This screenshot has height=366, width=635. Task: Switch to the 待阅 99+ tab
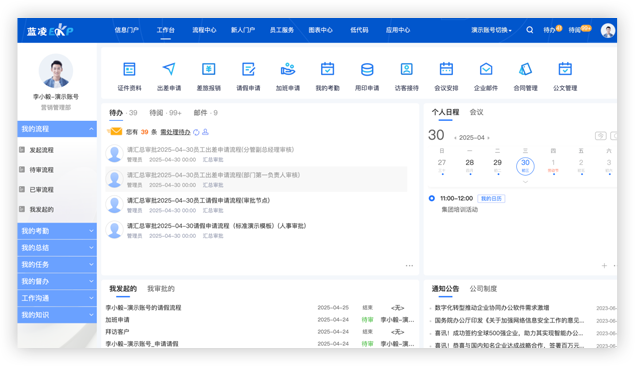165,113
